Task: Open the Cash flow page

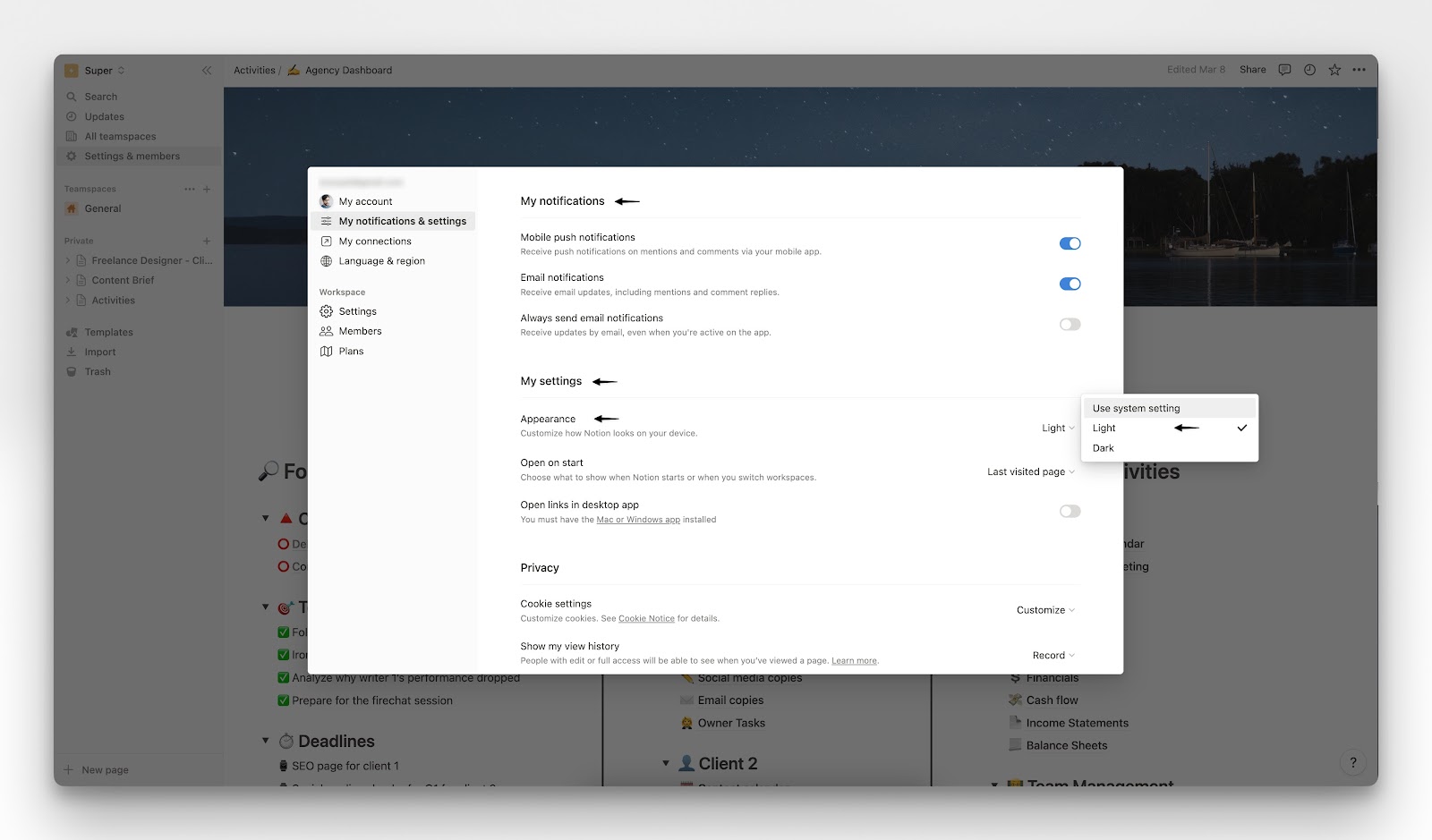Action: click(x=1052, y=700)
